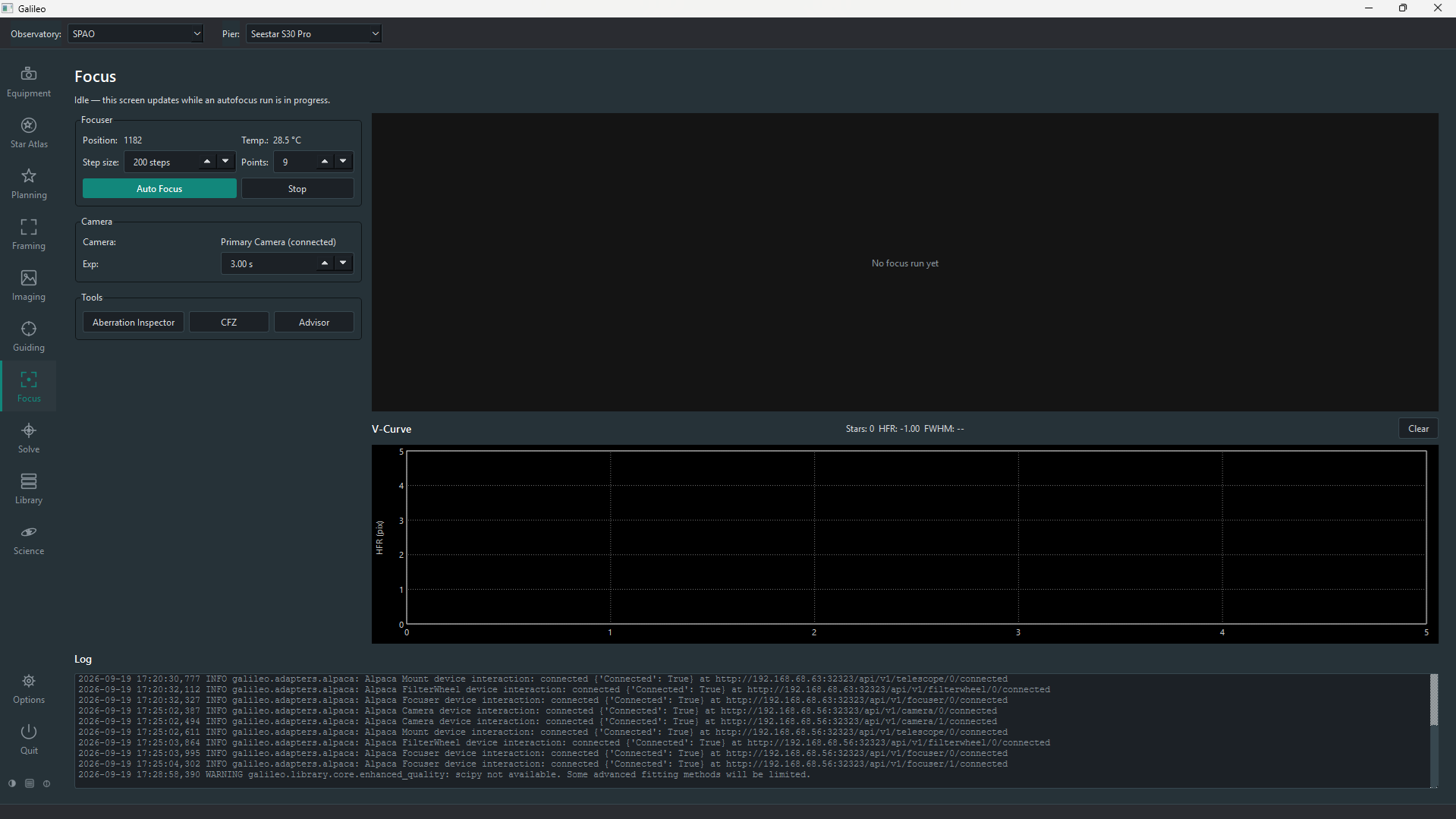
Task: Expand the Pier dropdown showing Seestar S30 Pro
Action: (x=313, y=33)
